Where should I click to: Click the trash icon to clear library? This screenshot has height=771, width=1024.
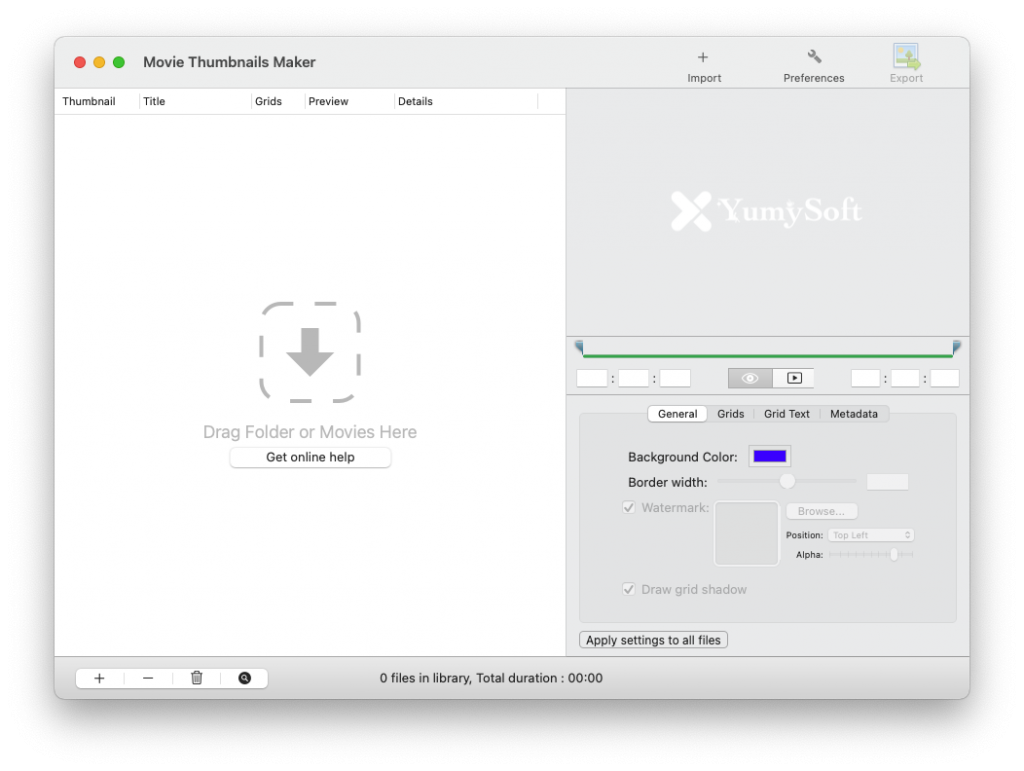point(197,678)
